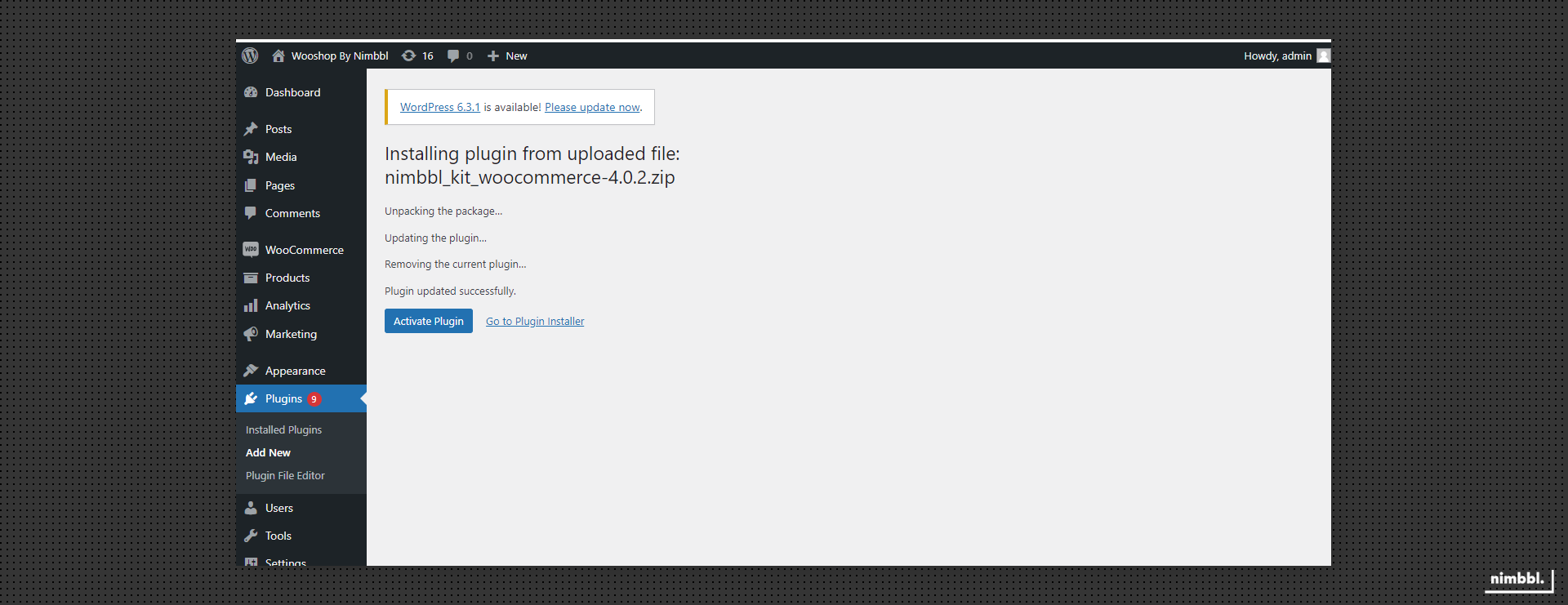The image size is (1568, 605).
Task: Open the Products menu
Action: pyautogui.click(x=301, y=278)
